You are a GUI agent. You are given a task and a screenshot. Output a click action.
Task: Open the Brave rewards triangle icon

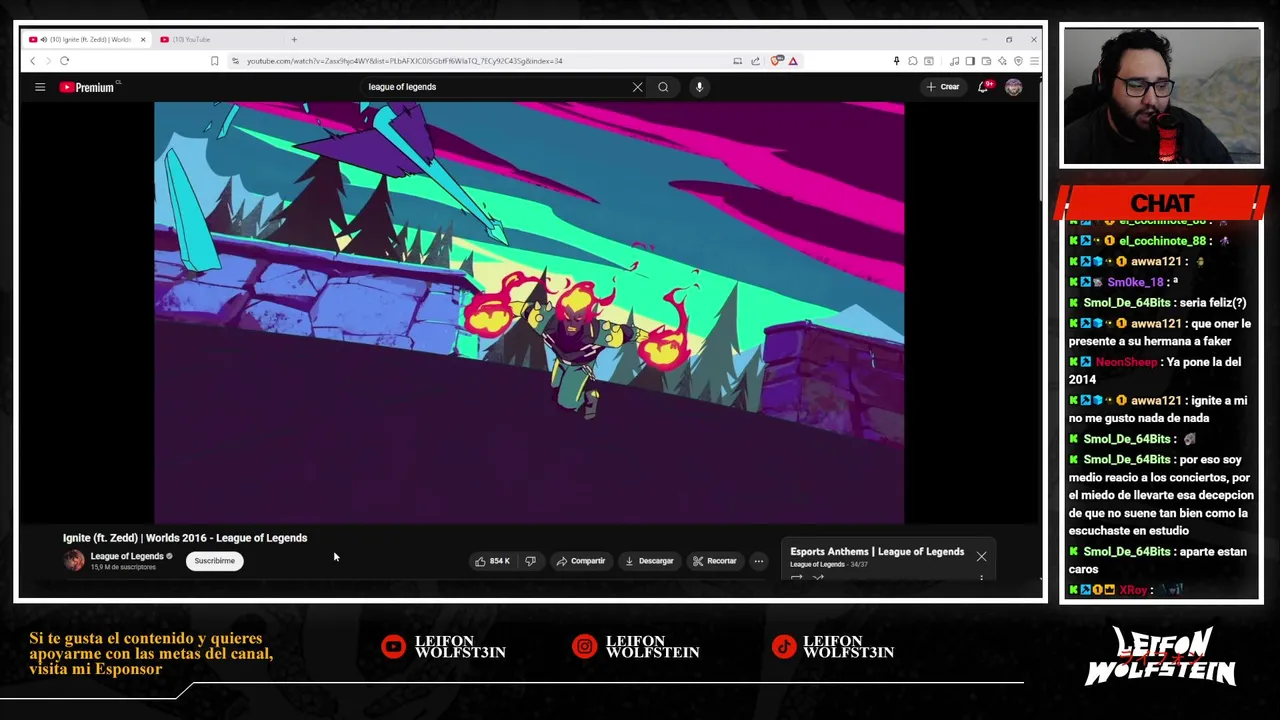[x=793, y=61]
